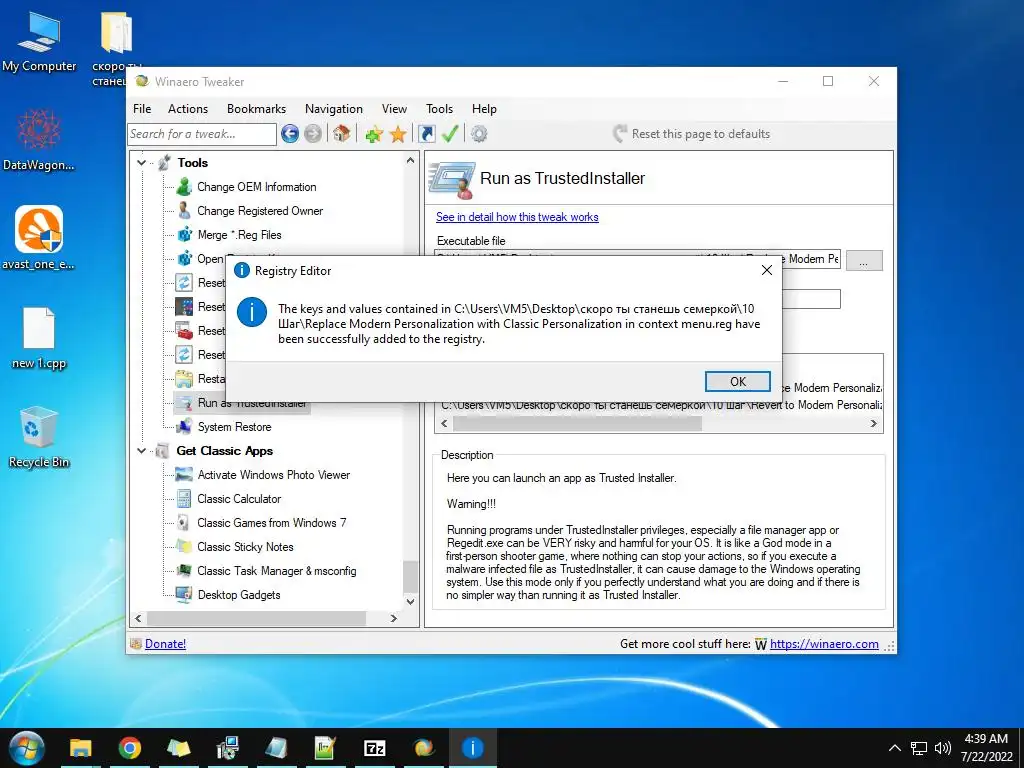
Task: Open the View menu
Action: (x=394, y=109)
